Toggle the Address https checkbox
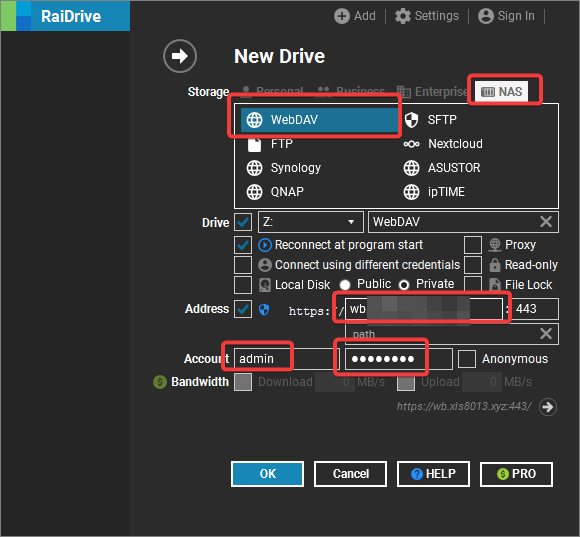Image resolution: width=580 pixels, height=537 pixels. (x=243, y=309)
